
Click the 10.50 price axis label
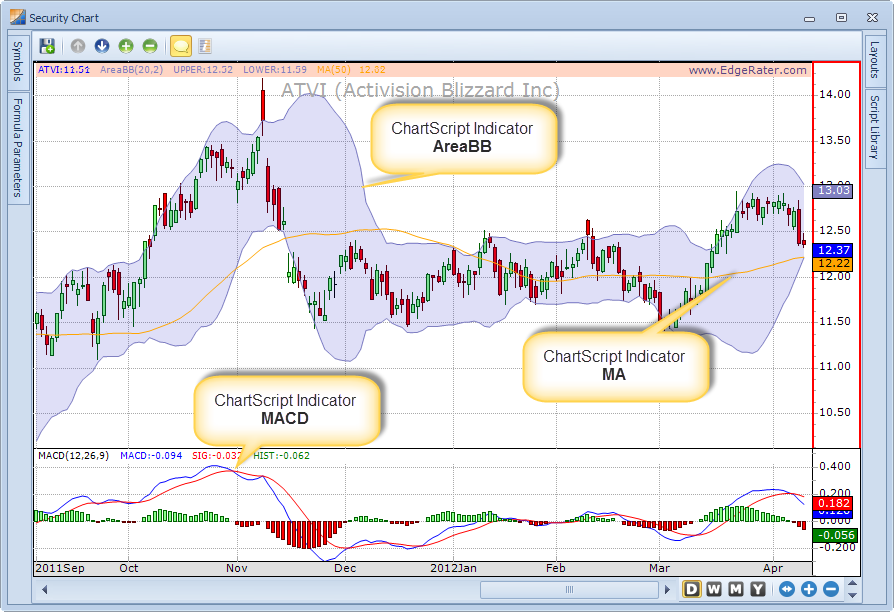coord(835,412)
